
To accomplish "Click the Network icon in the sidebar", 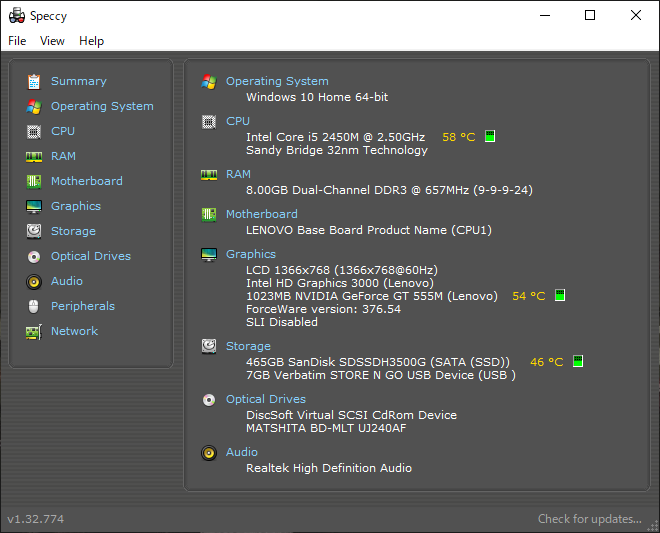I will click(x=34, y=331).
